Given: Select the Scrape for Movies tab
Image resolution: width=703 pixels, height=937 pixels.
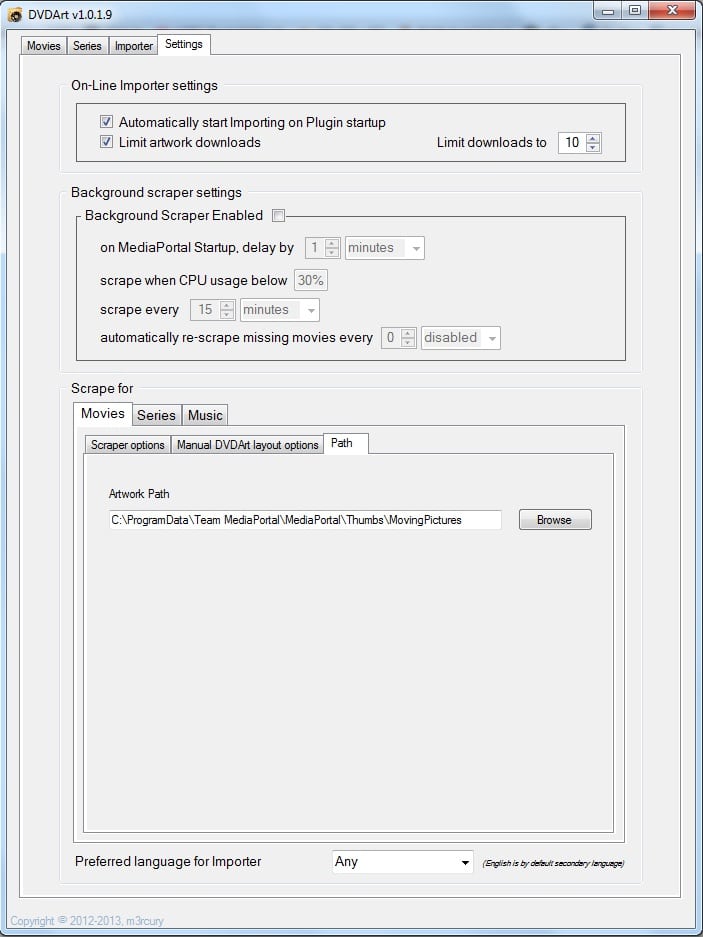Looking at the screenshot, I should click(x=103, y=414).
